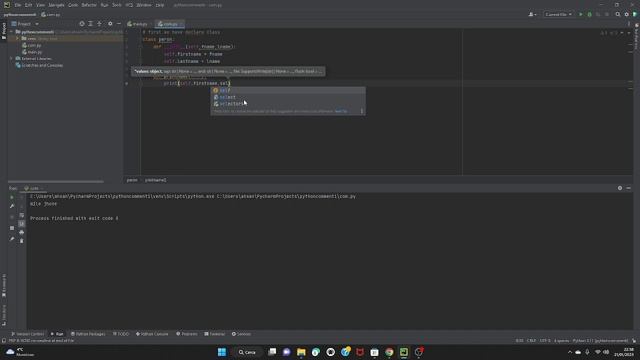This screenshot has height=360, width=640.
Task: Open IDE settings gear in the top-right toolbar
Action: 627,14
